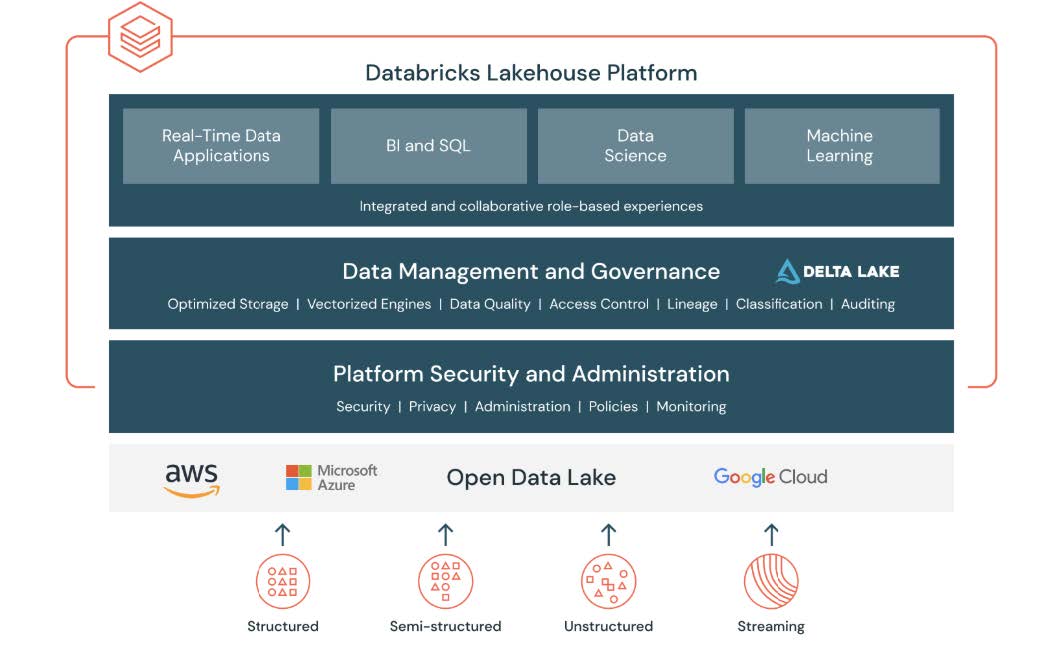Click the Policies label
Screen dimensions: 1038x651
click(613, 407)
